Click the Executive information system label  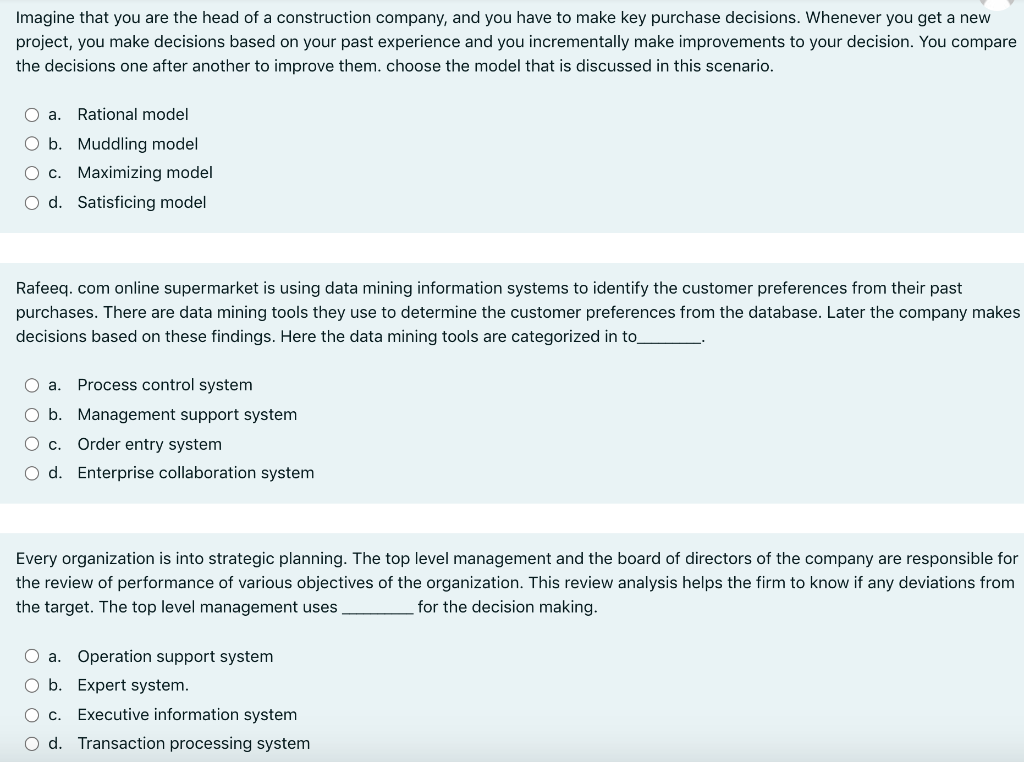click(187, 714)
